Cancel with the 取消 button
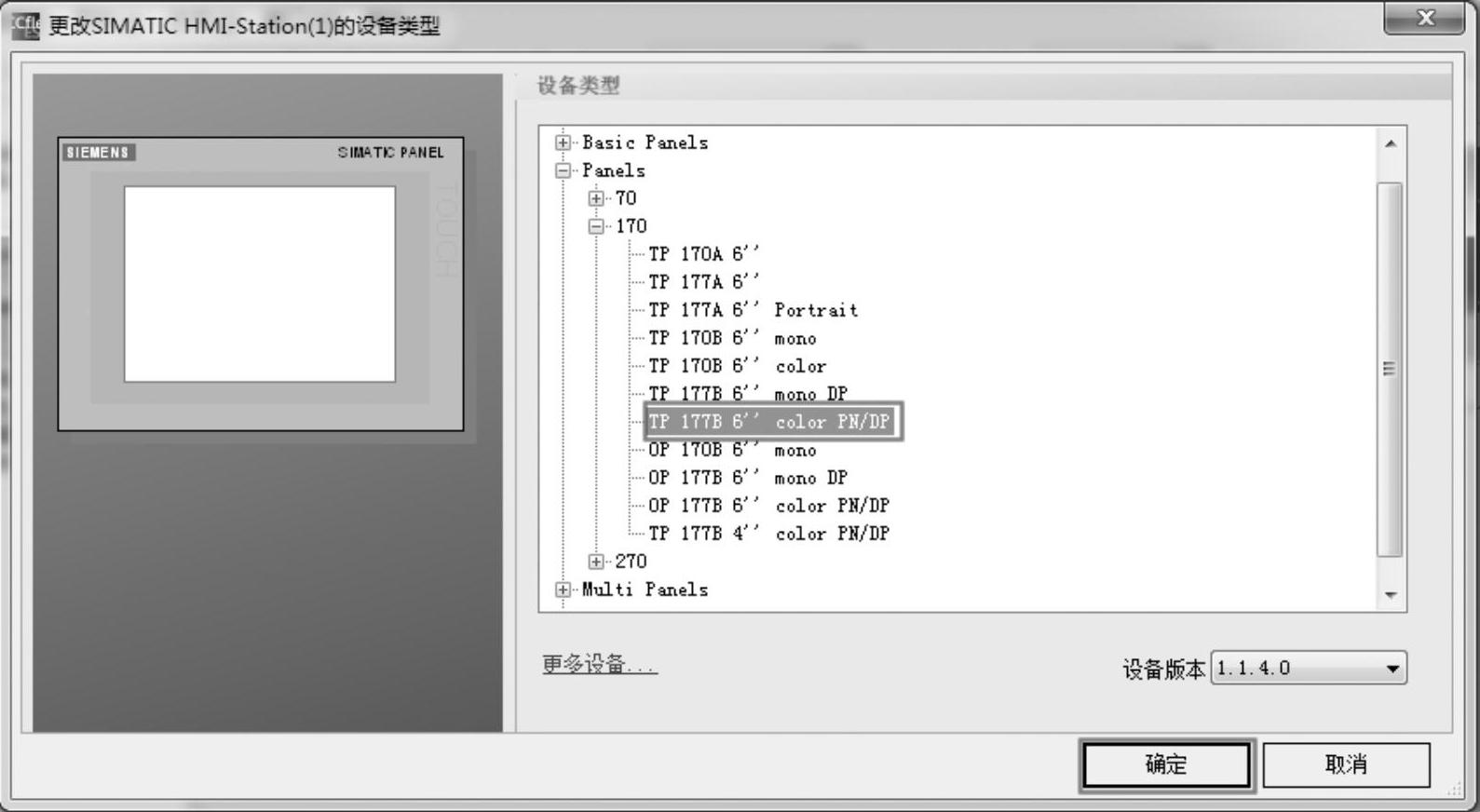Screen dimensions: 1480x812 click(1346, 765)
